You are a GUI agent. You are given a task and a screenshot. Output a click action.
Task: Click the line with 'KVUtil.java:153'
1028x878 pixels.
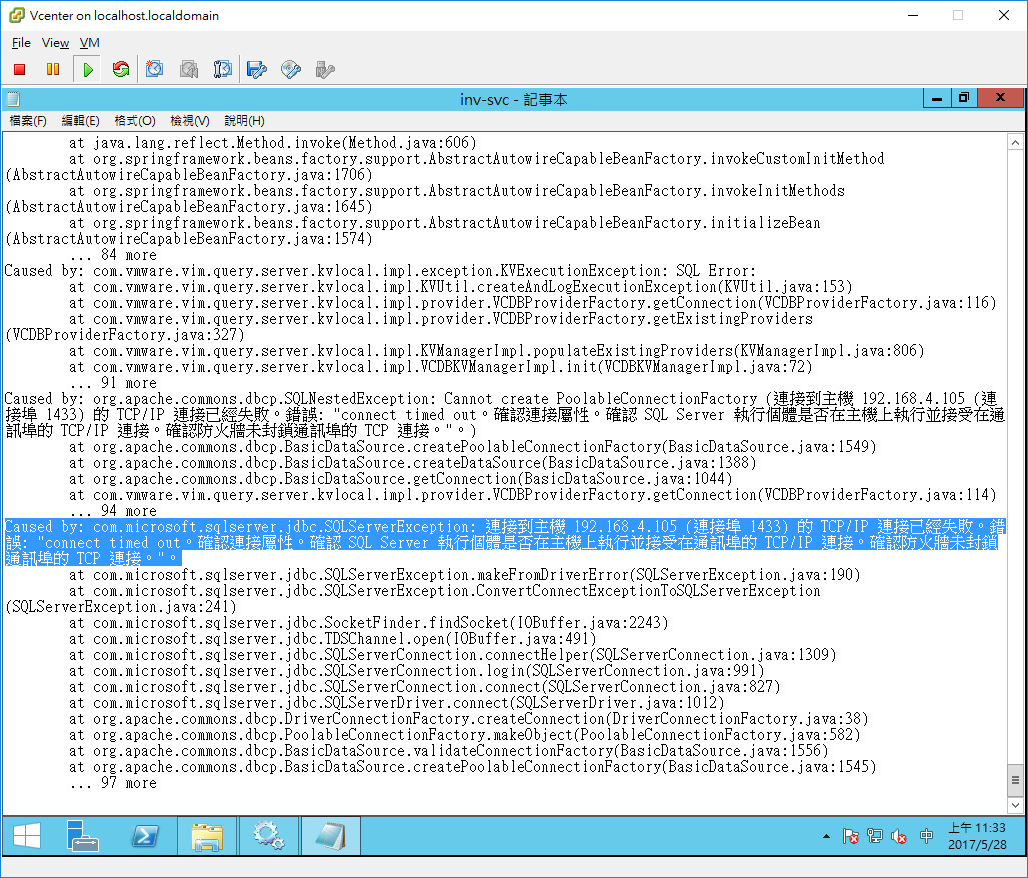(460, 287)
